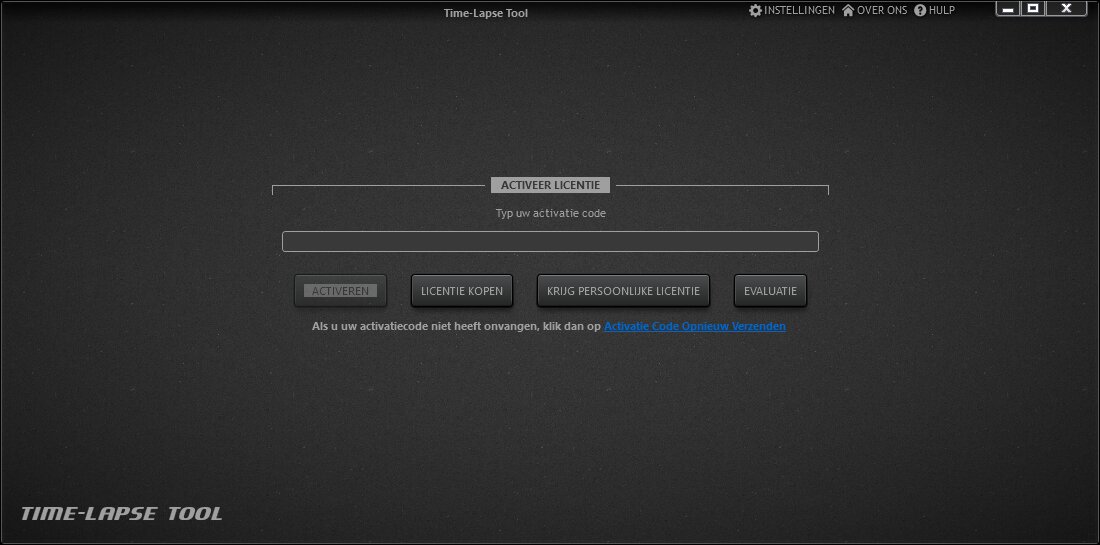Click the Time-Lapse Tool title text
This screenshot has width=1100, height=545.
click(485, 13)
